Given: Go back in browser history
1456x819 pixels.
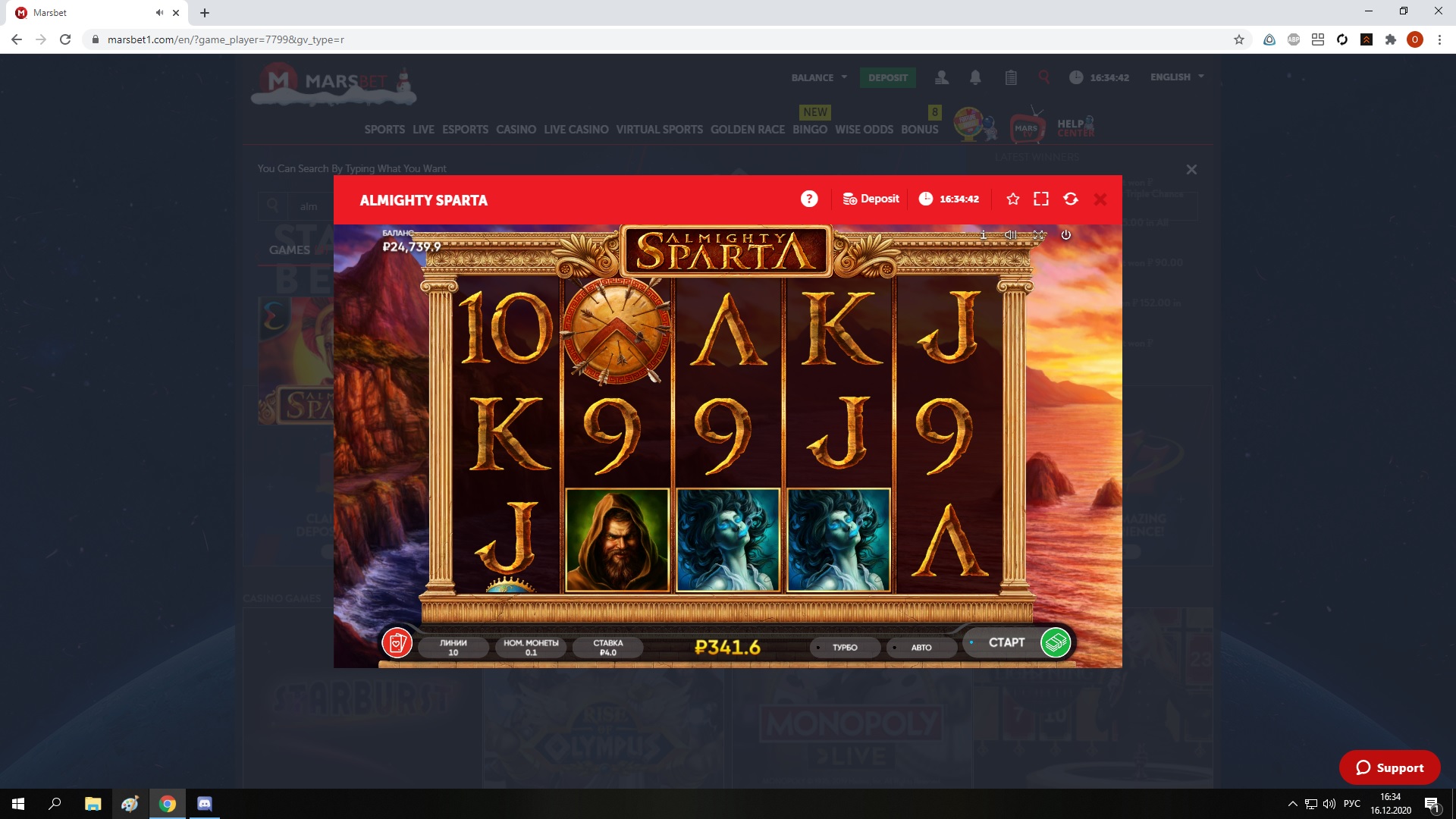Looking at the screenshot, I should click(17, 39).
